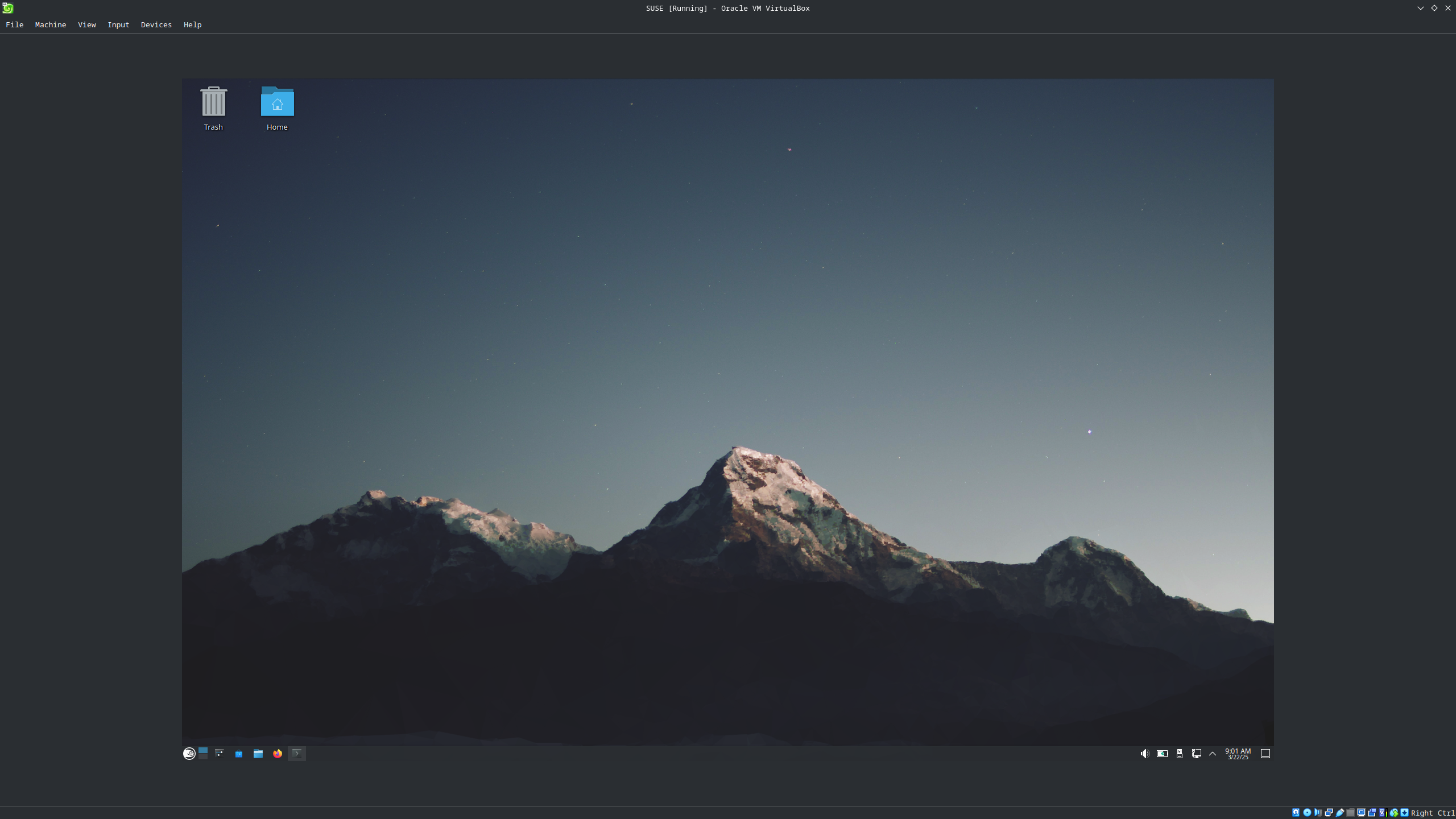Image resolution: width=1456 pixels, height=819 pixels.
Task: Open the Machine menu
Action: [x=51, y=24]
